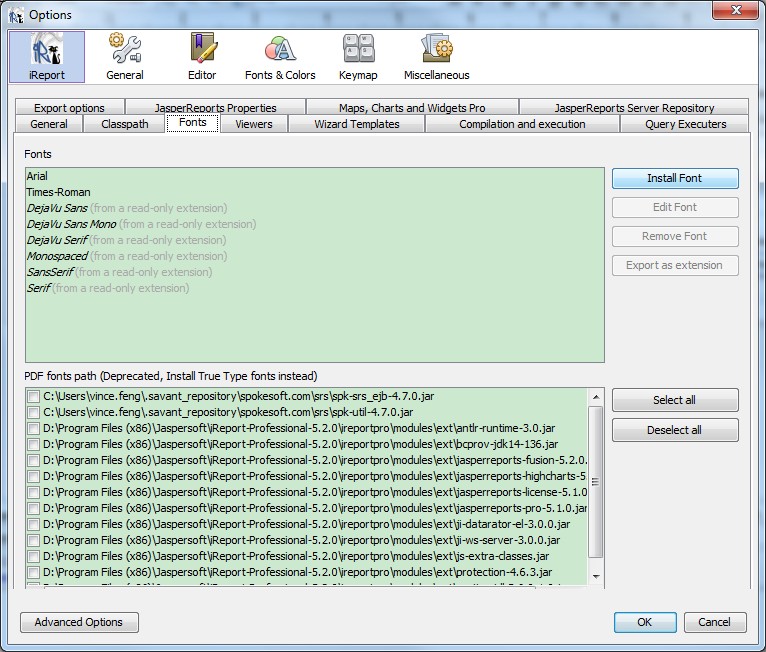Check the jasperreports-pro-5.1.0.jar checkbox
Viewport: 766px width, 652px height.
33,508
